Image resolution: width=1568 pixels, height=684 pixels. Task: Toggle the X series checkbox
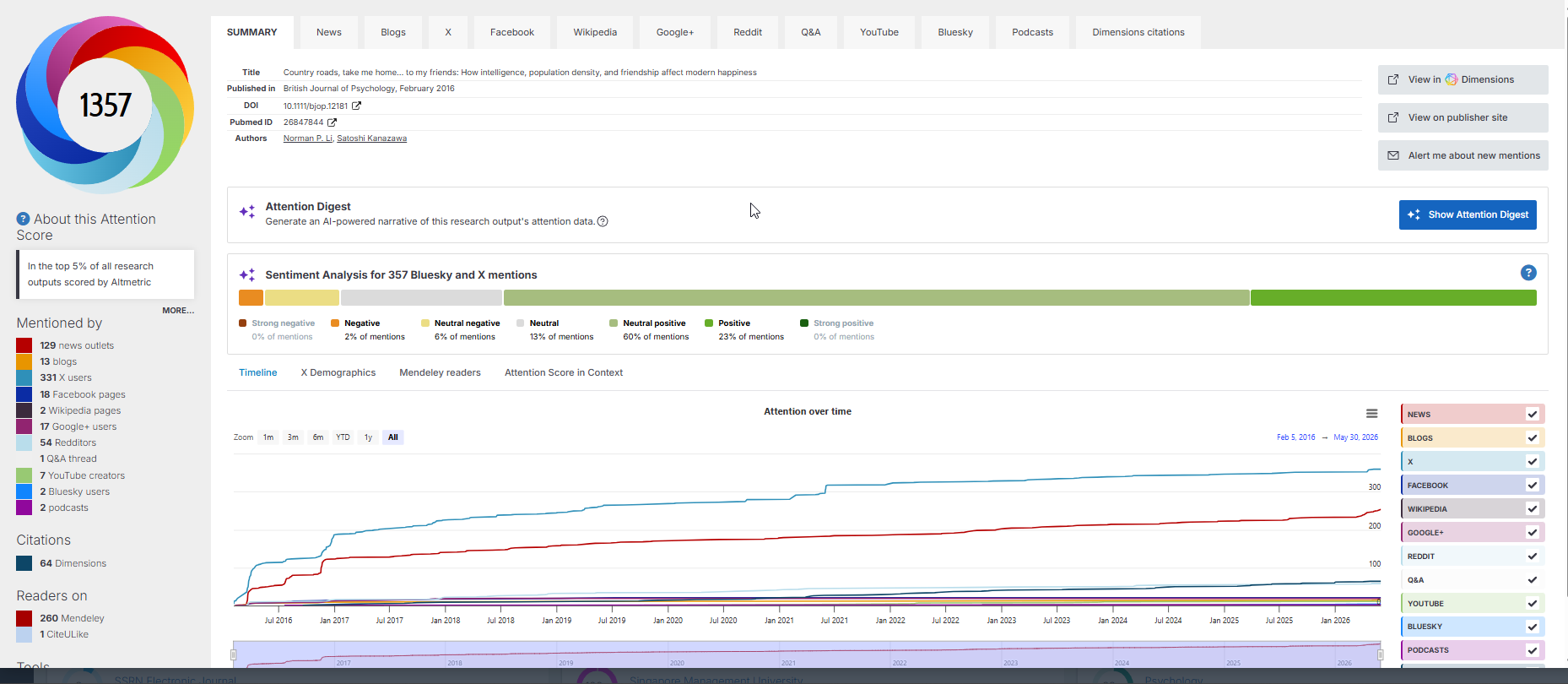(1533, 461)
